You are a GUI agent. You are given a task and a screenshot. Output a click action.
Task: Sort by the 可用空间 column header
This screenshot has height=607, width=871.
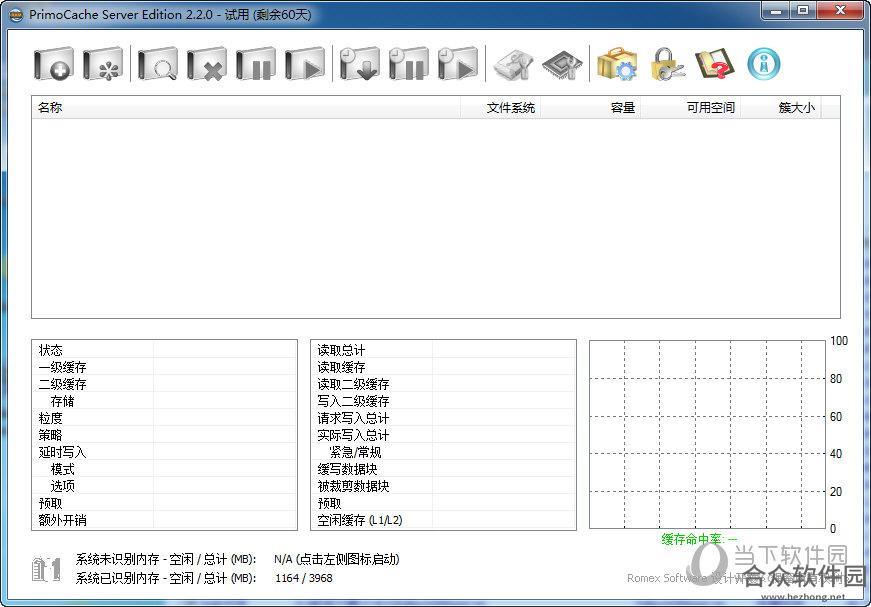click(690, 107)
